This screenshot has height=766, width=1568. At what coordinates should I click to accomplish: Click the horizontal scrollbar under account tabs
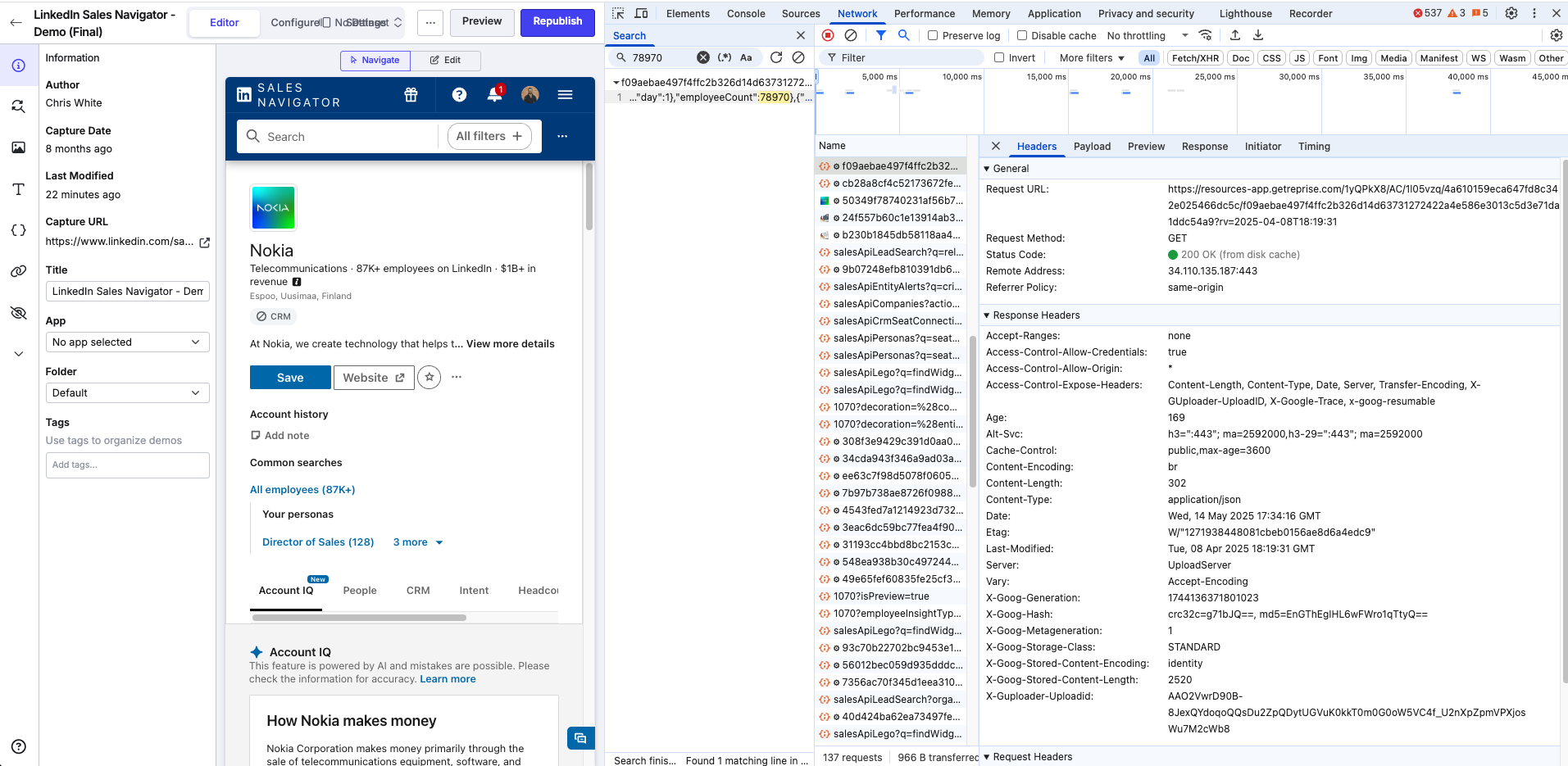(360, 618)
